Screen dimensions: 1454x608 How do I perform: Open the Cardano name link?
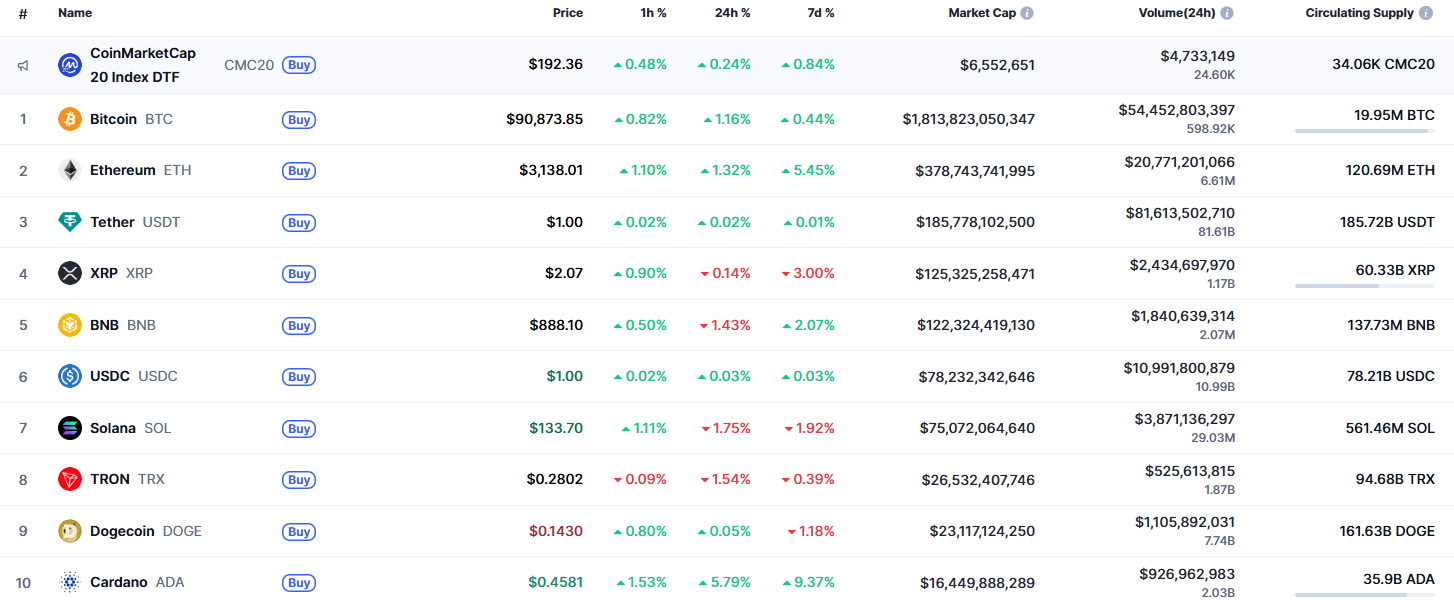tap(119, 582)
